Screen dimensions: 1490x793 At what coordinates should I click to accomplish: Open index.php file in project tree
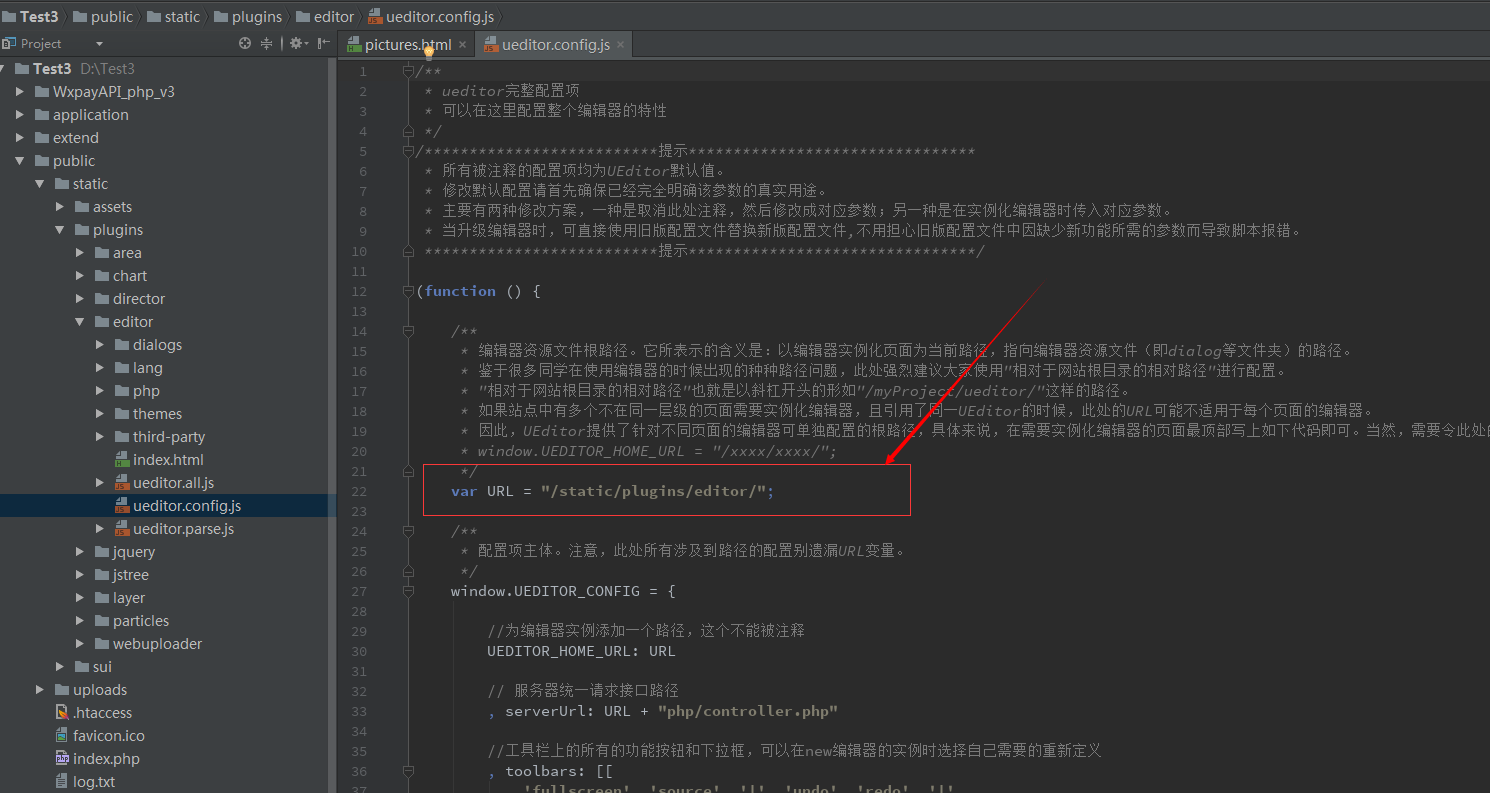click(x=106, y=758)
